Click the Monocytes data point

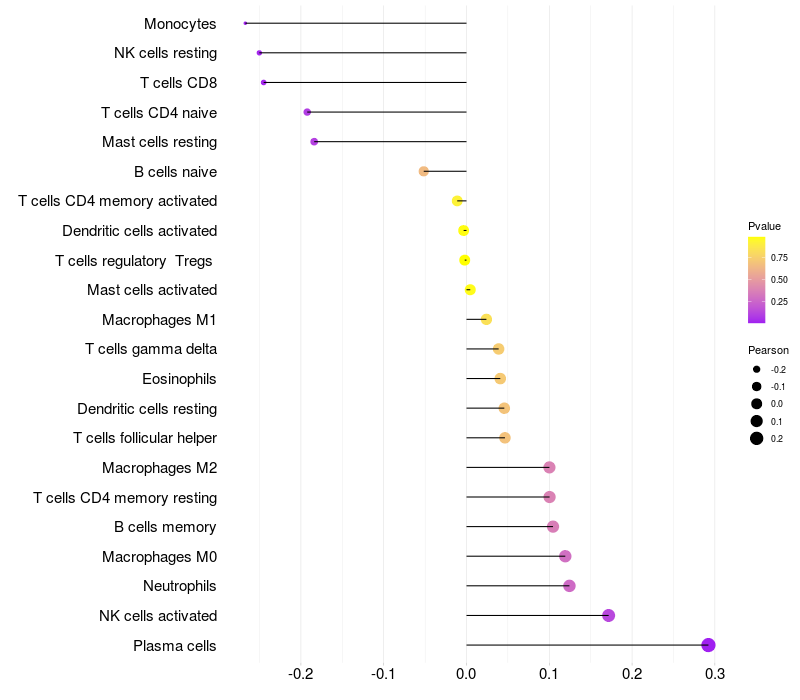pos(245,23)
